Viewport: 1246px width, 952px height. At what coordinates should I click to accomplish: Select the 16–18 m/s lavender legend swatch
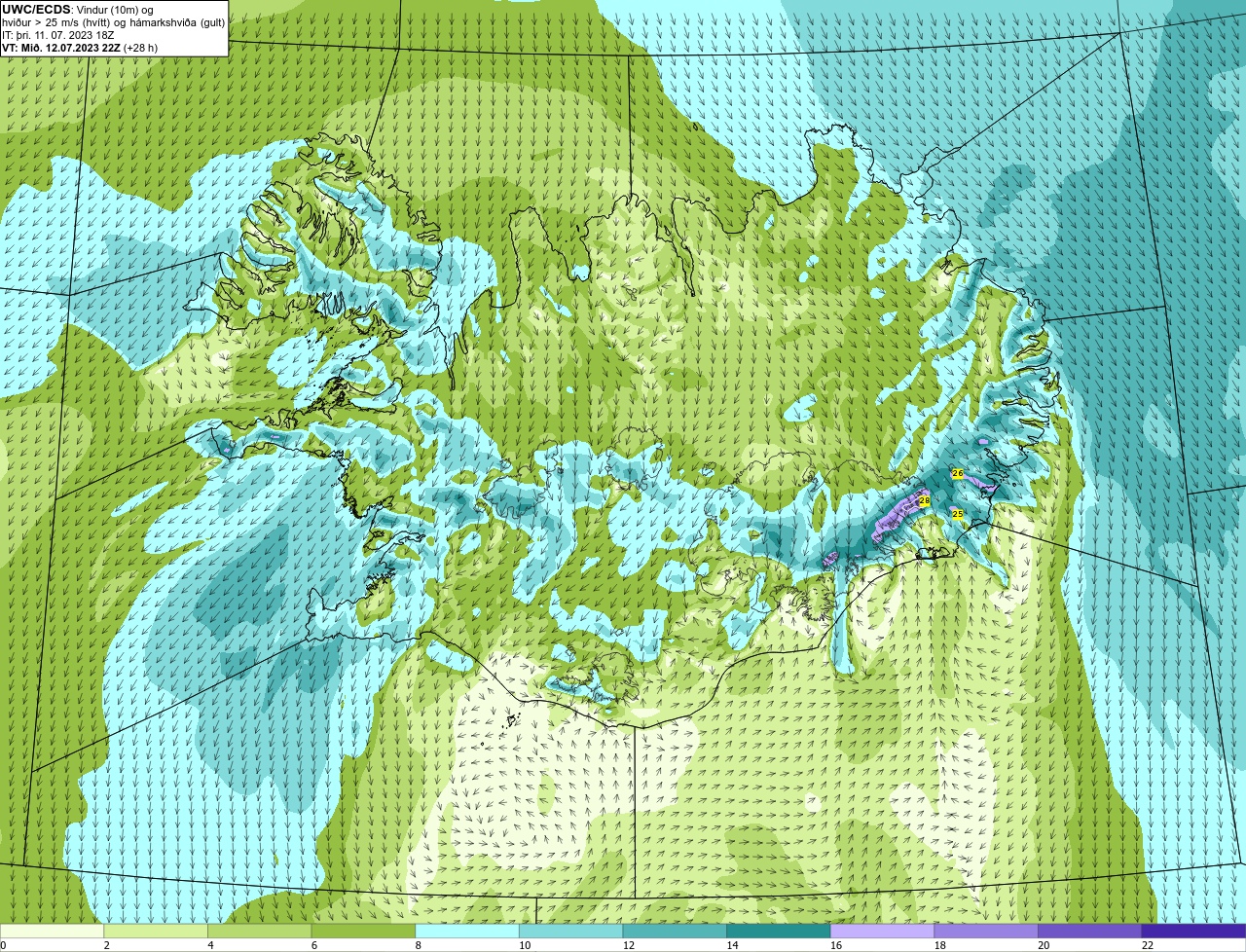pos(883,931)
